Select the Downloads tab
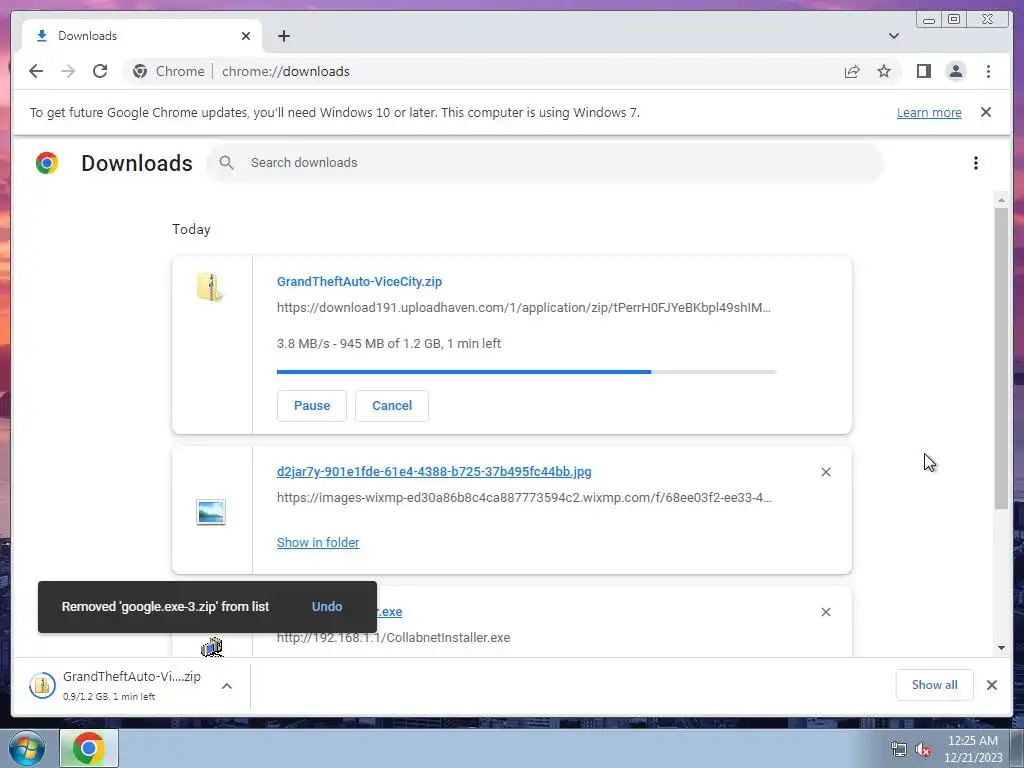1024x768 pixels. point(142,36)
